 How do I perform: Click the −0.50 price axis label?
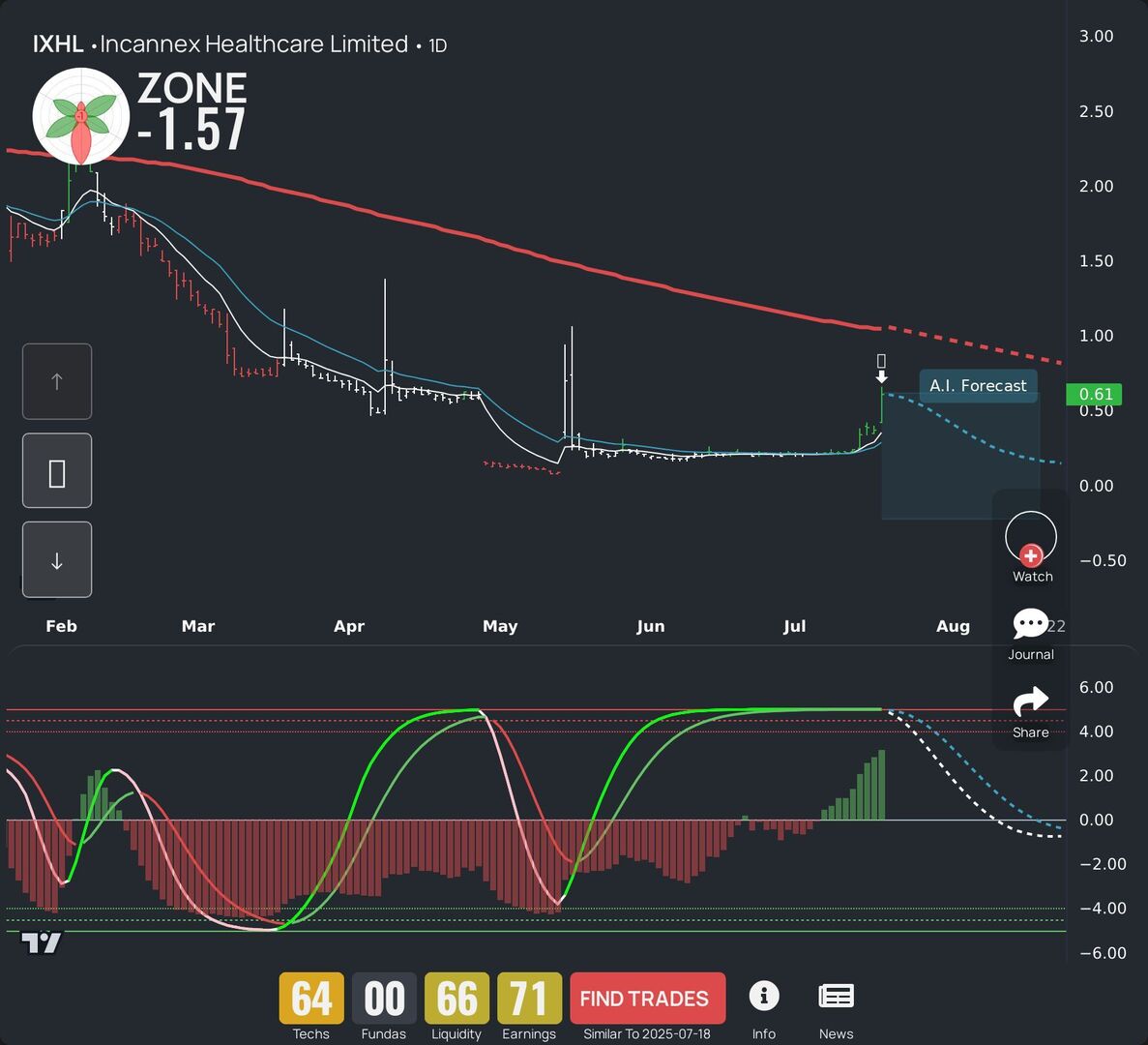(1103, 560)
